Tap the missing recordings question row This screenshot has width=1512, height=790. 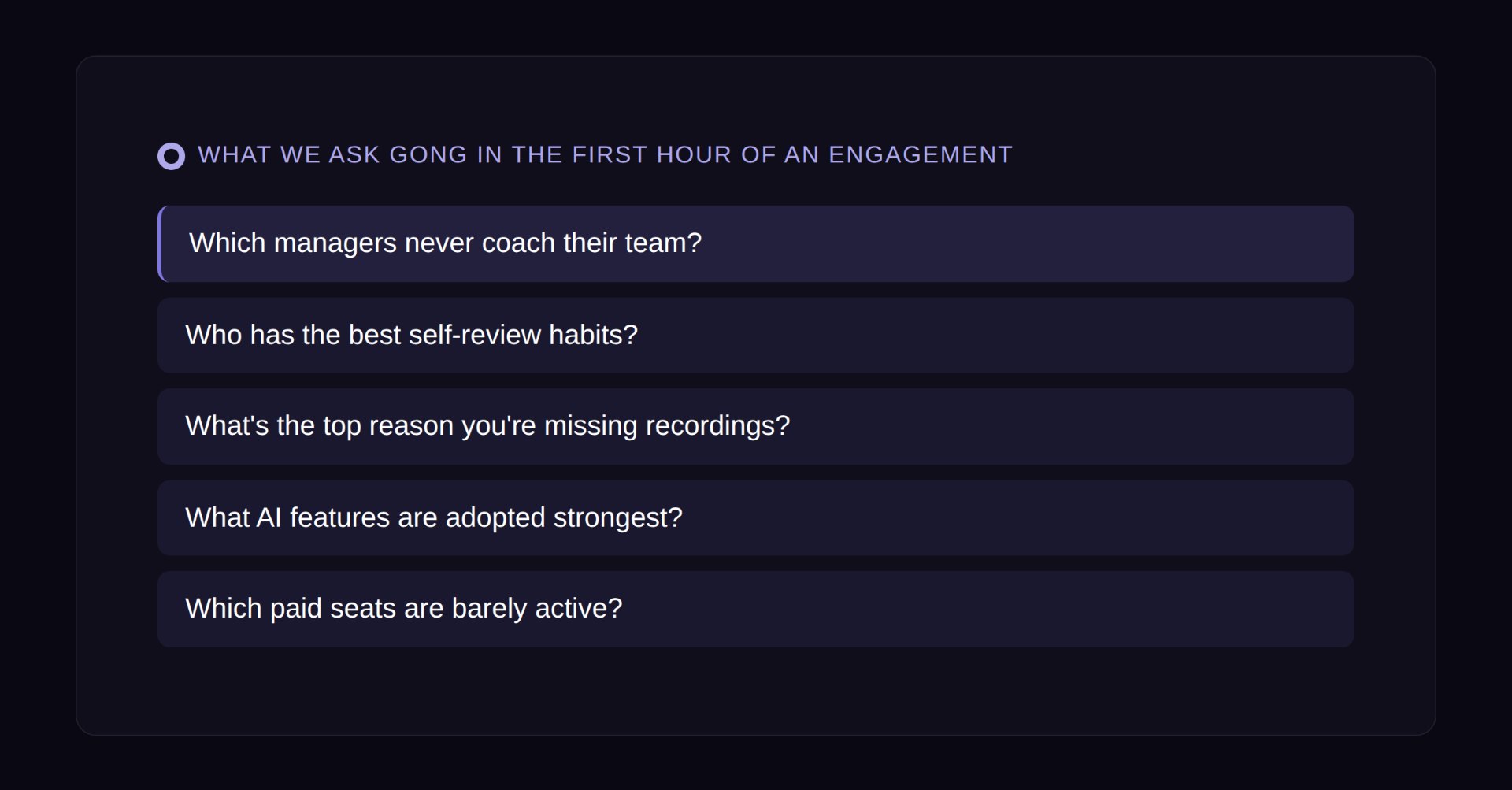tap(756, 426)
